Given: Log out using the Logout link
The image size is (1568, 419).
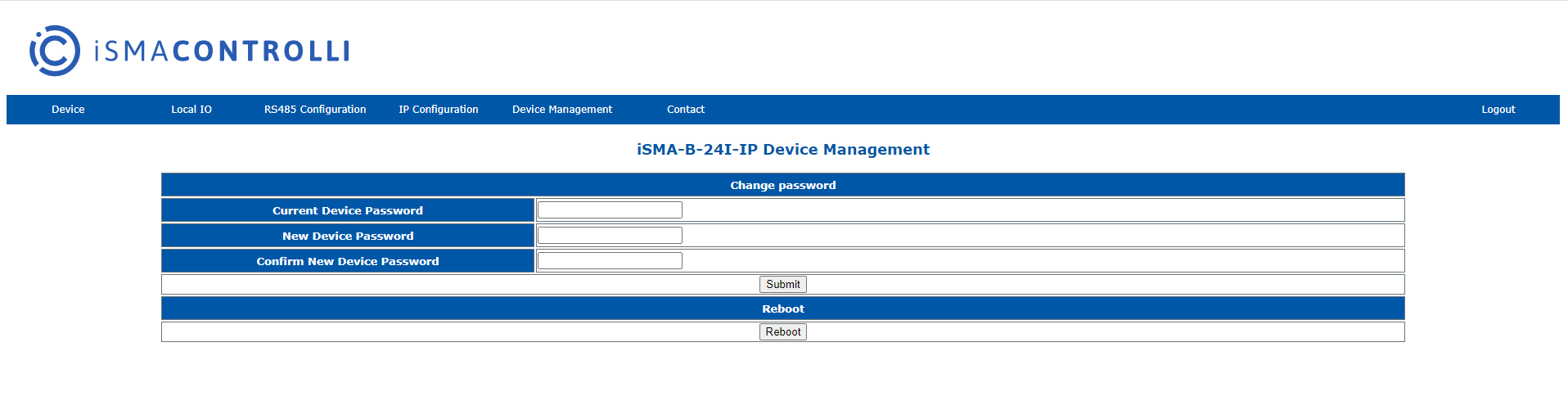Looking at the screenshot, I should [x=1498, y=110].
